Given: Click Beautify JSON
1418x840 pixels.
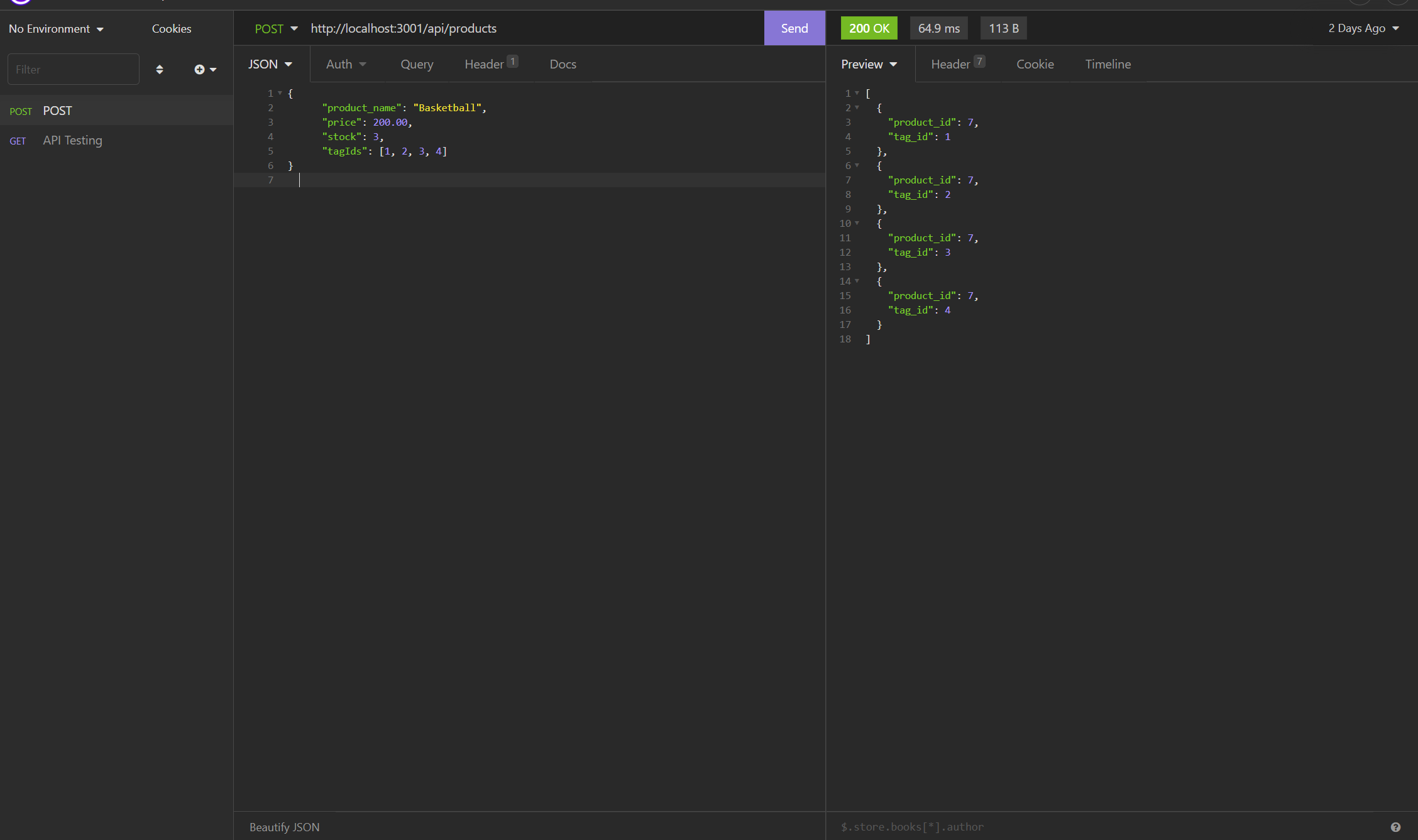Looking at the screenshot, I should 284,827.
